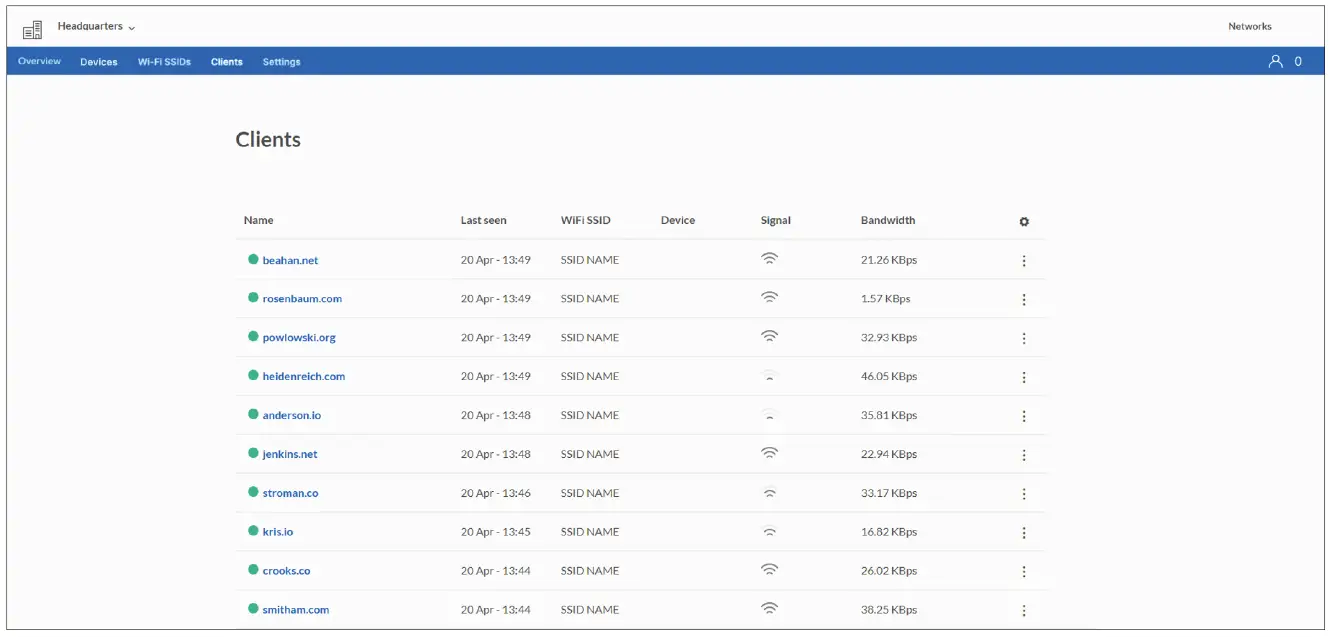Go to the Settings tab

282,62
